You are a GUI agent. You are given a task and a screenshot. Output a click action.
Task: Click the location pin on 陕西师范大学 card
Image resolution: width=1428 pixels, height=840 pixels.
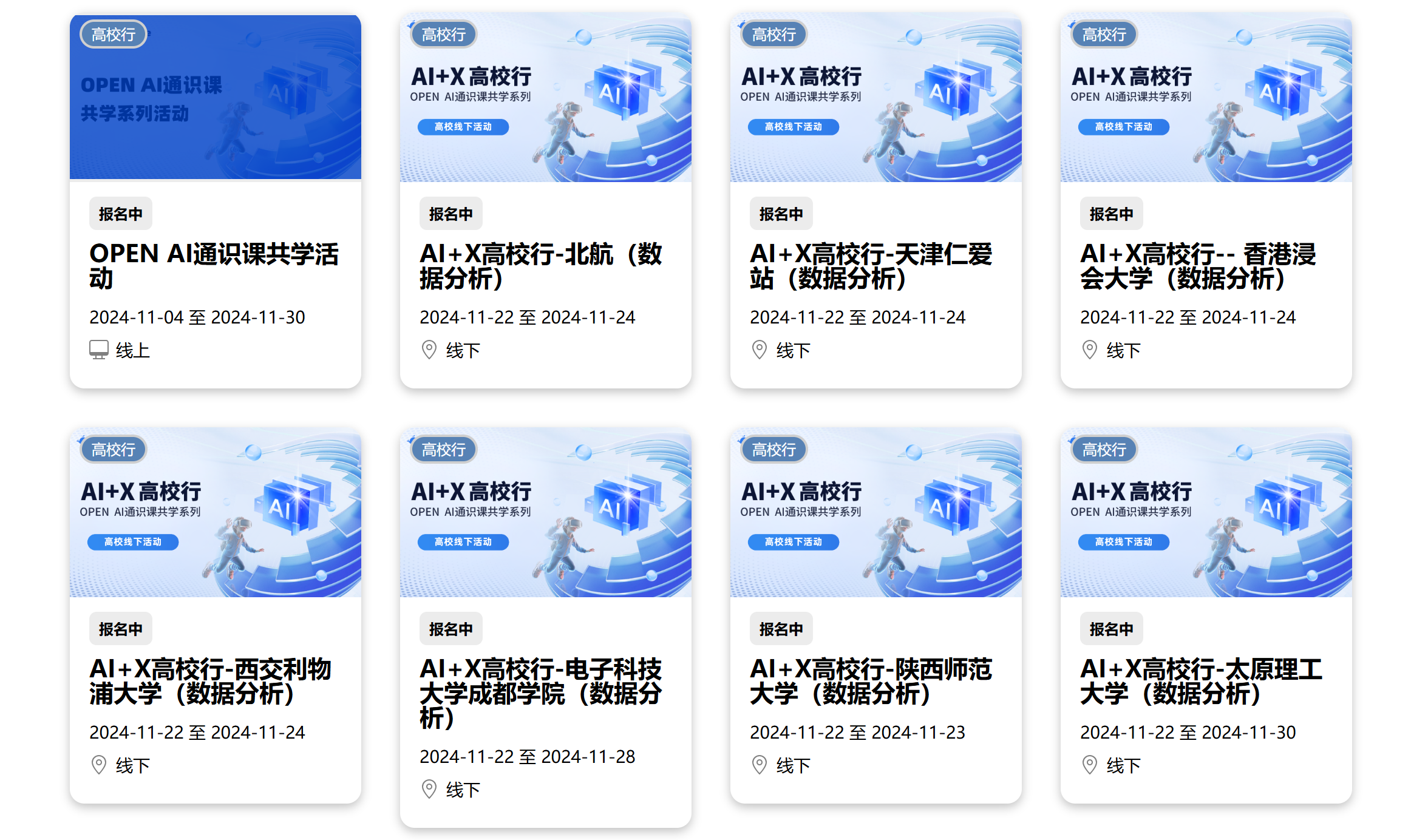pos(759,765)
